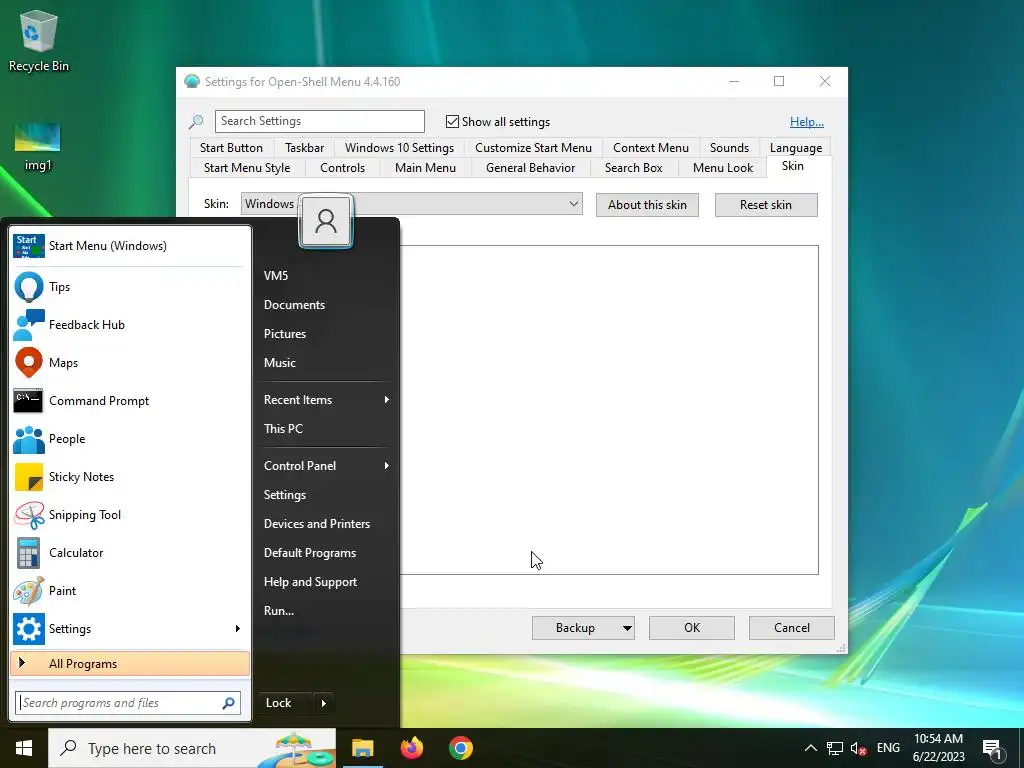Click the Type here to search box

click(x=192, y=748)
